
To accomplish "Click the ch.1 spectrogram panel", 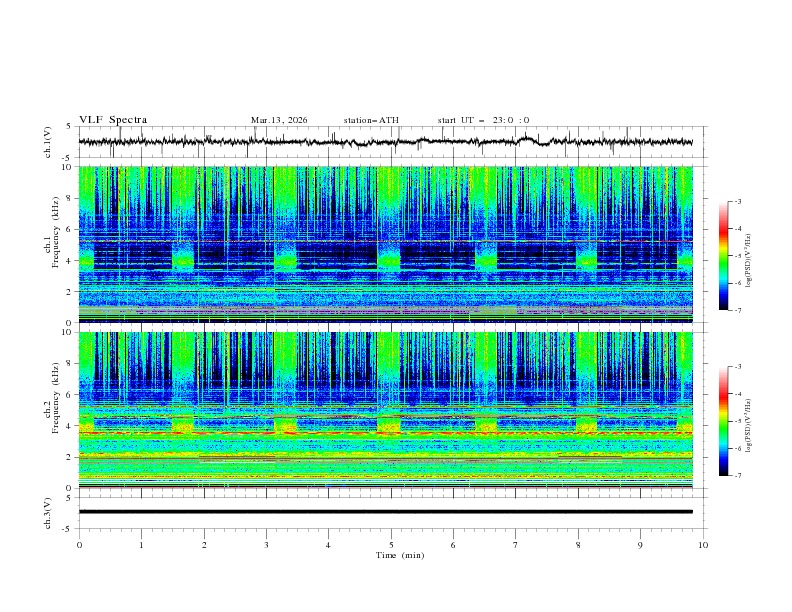I will [x=385, y=244].
